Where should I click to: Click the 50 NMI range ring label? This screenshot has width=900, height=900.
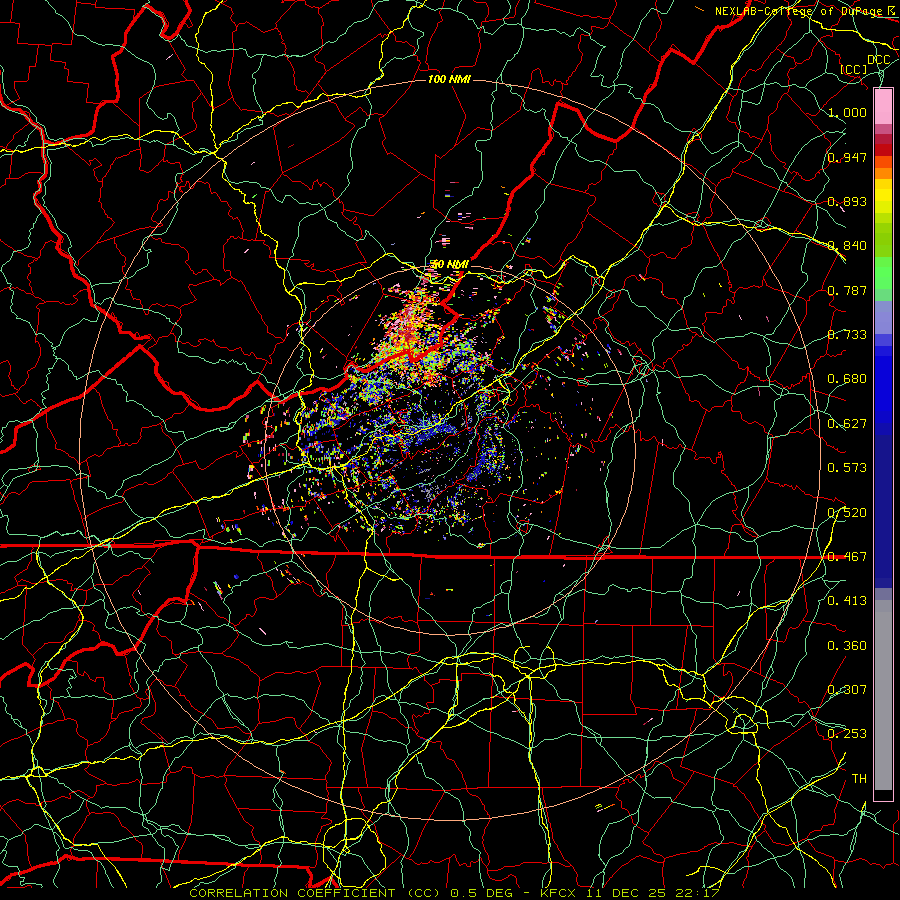(449, 265)
